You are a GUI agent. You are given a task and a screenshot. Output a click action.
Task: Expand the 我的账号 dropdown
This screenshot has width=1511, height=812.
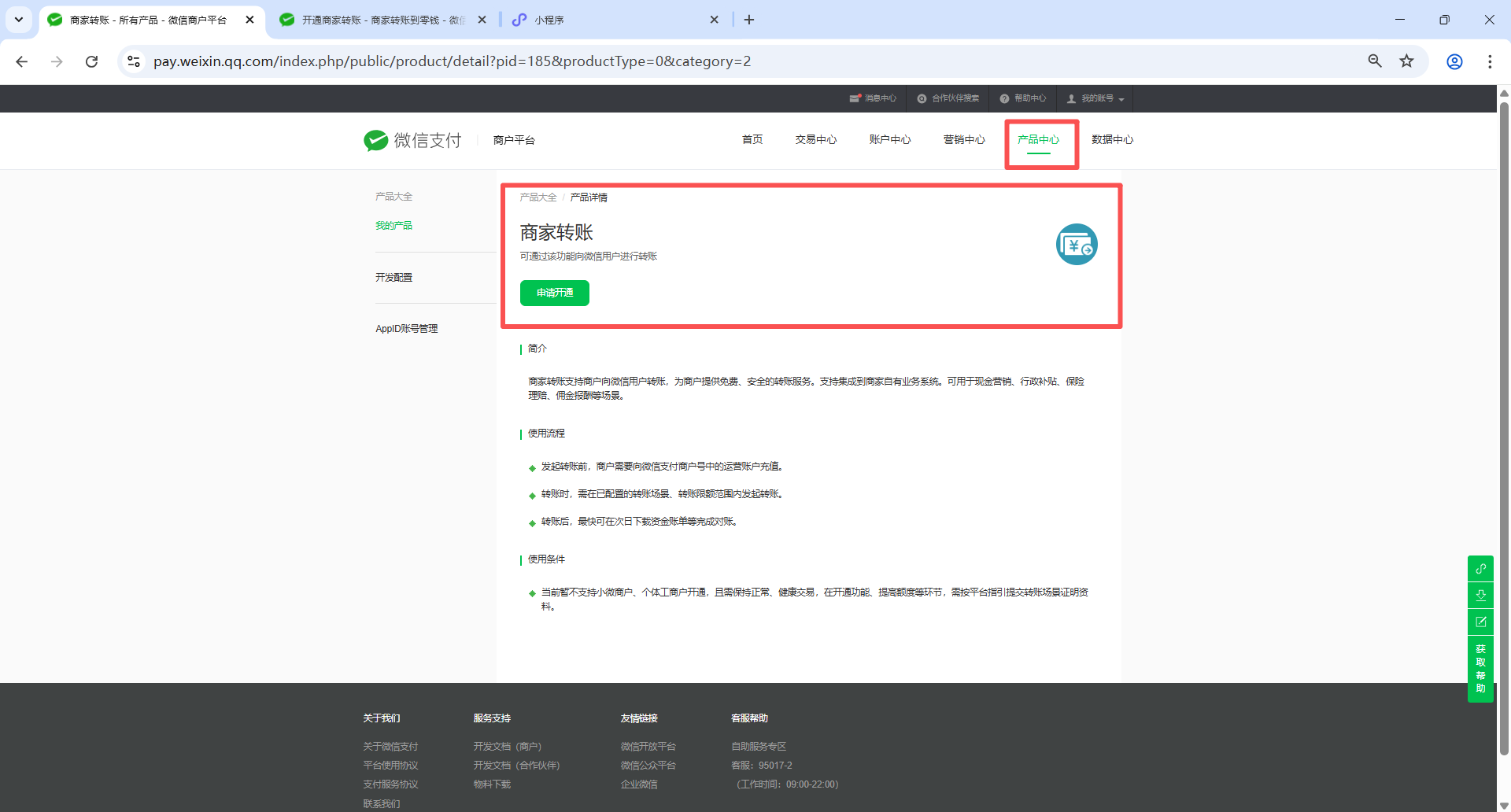pyautogui.click(x=1095, y=98)
